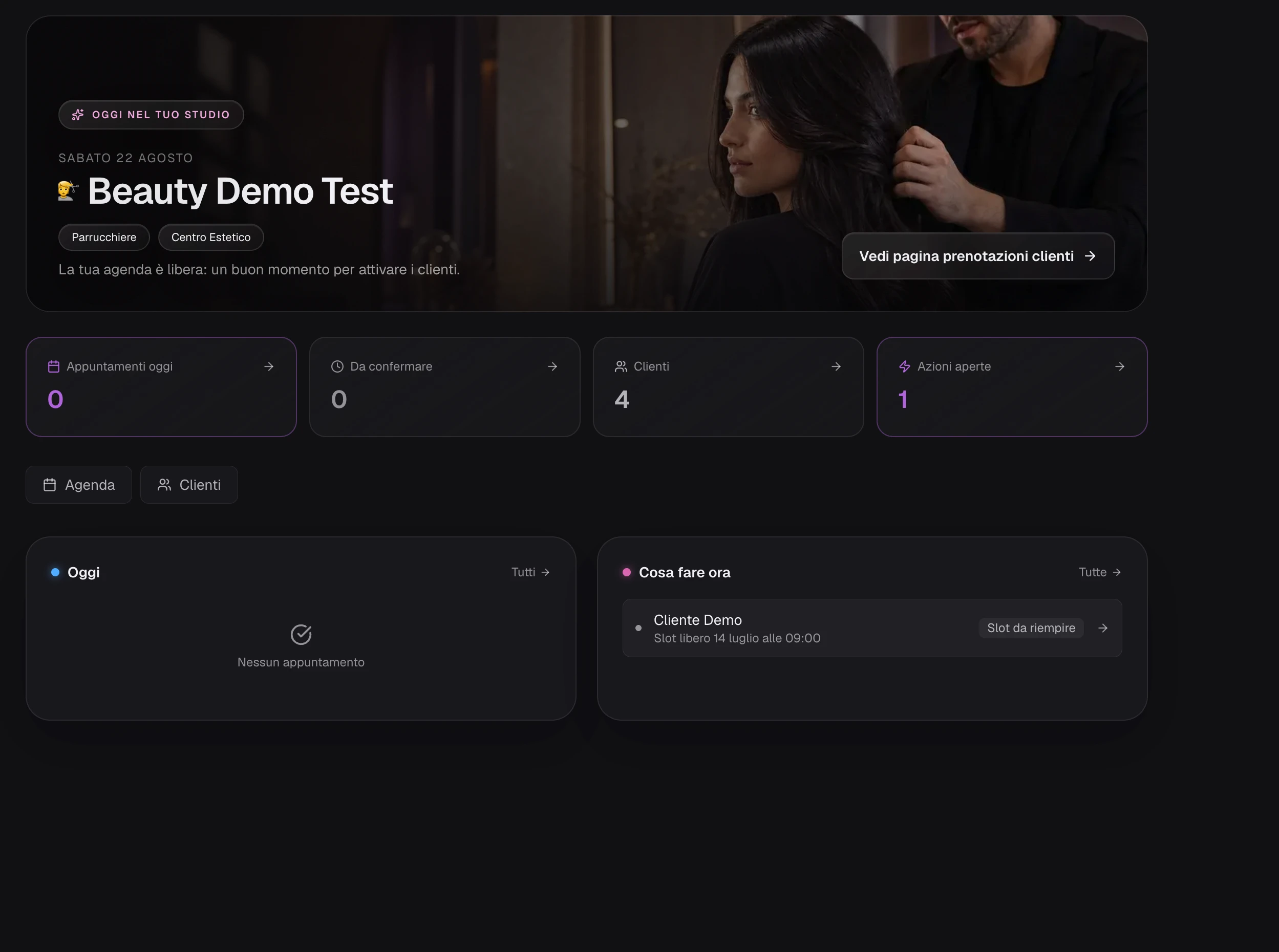This screenshot has height=952, width=1279.
Task: Click the people icon in the Clienti button
Action: point(164,485)
